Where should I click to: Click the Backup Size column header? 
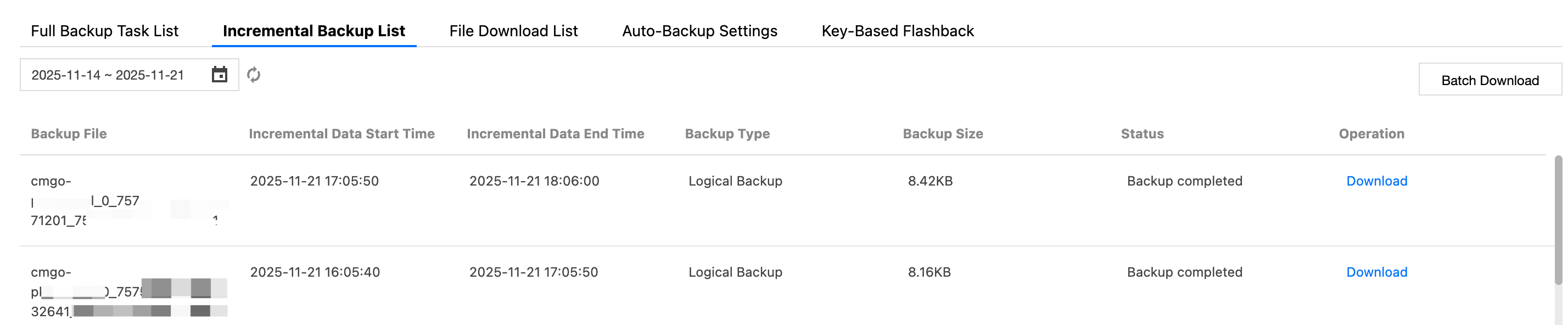942,134
